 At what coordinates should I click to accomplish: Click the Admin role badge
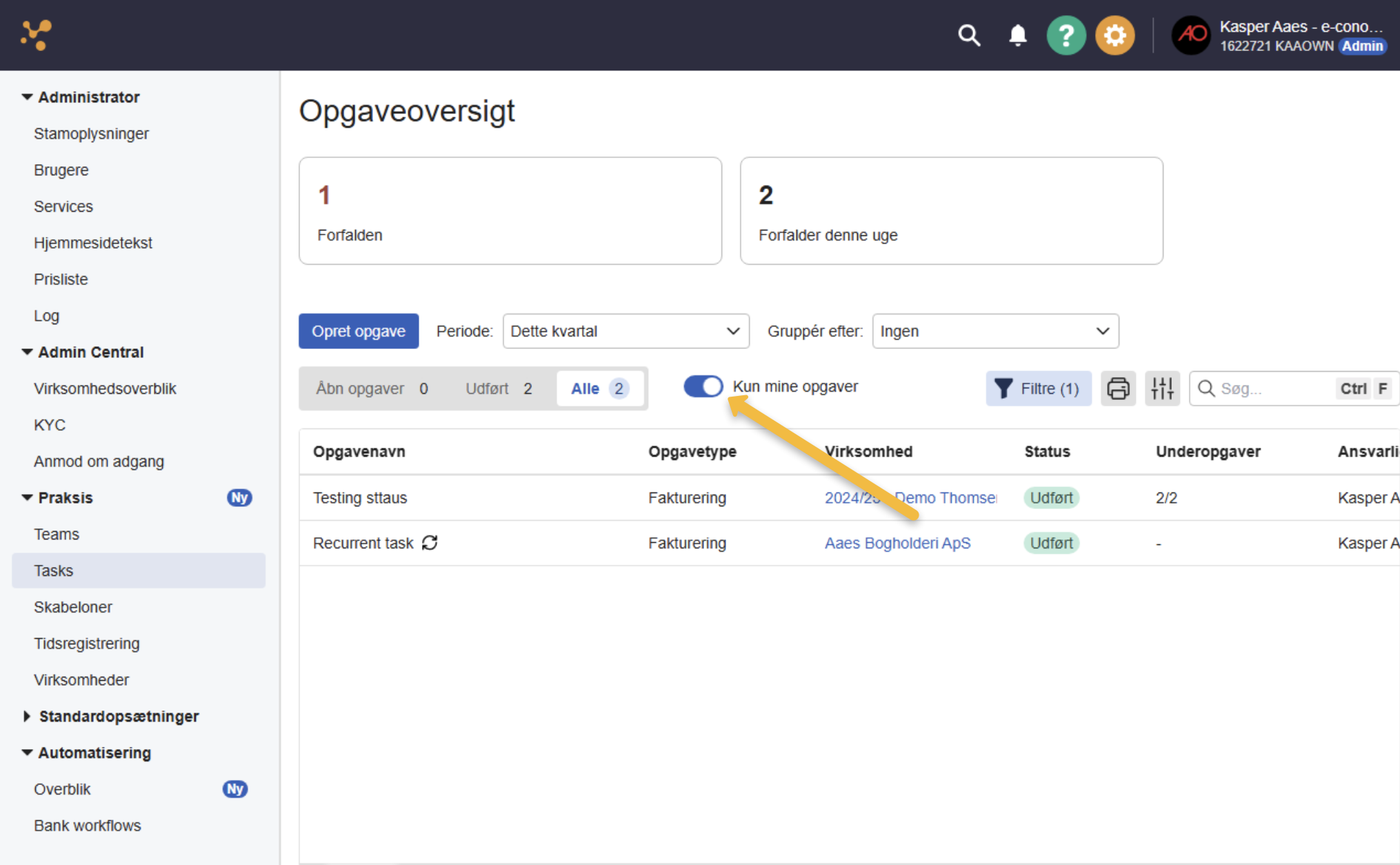pos(1362,46)
